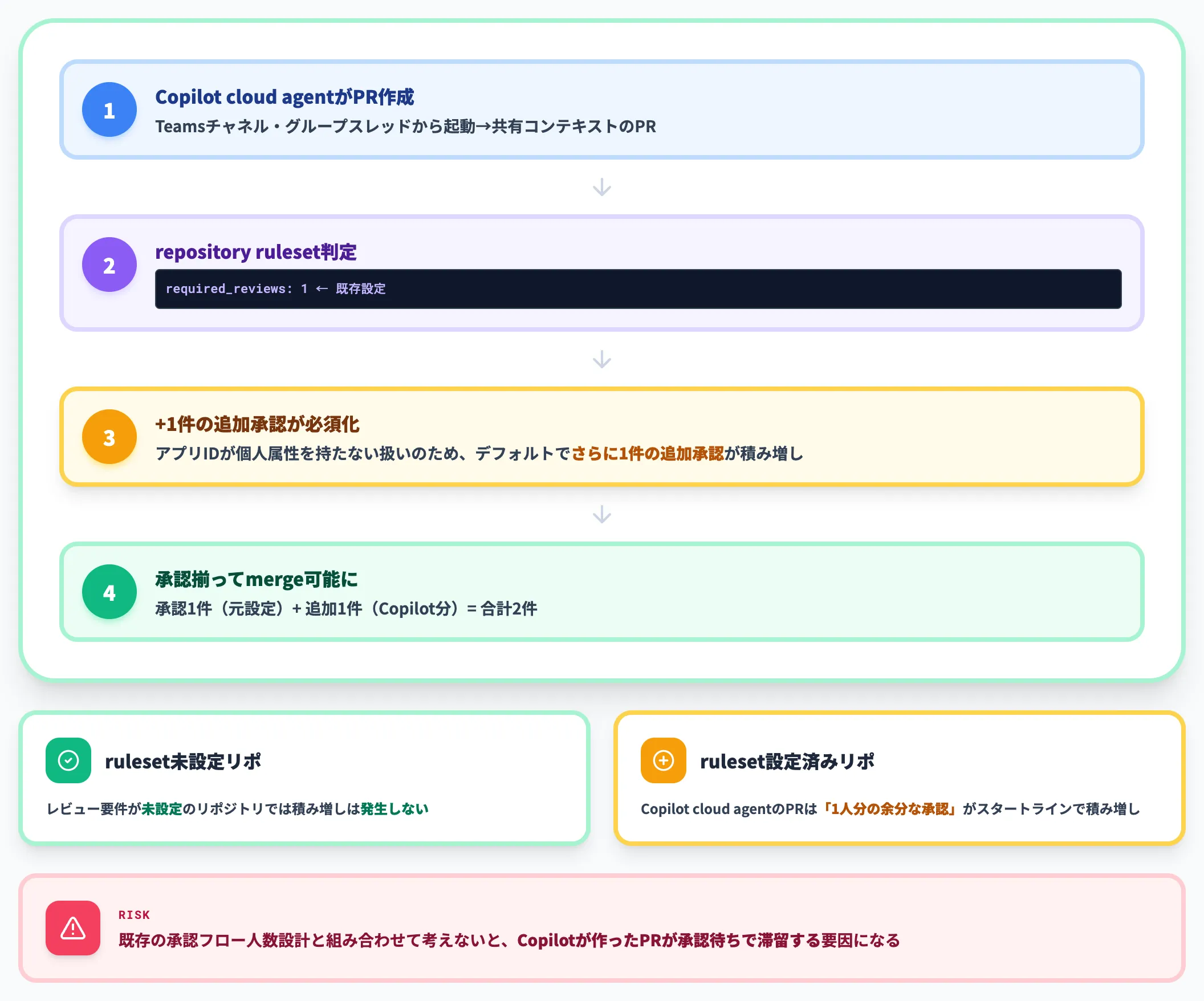Select the orange step 3 badge
The width and height of the screenshot is (1204, 1001).
coord(109,437)
